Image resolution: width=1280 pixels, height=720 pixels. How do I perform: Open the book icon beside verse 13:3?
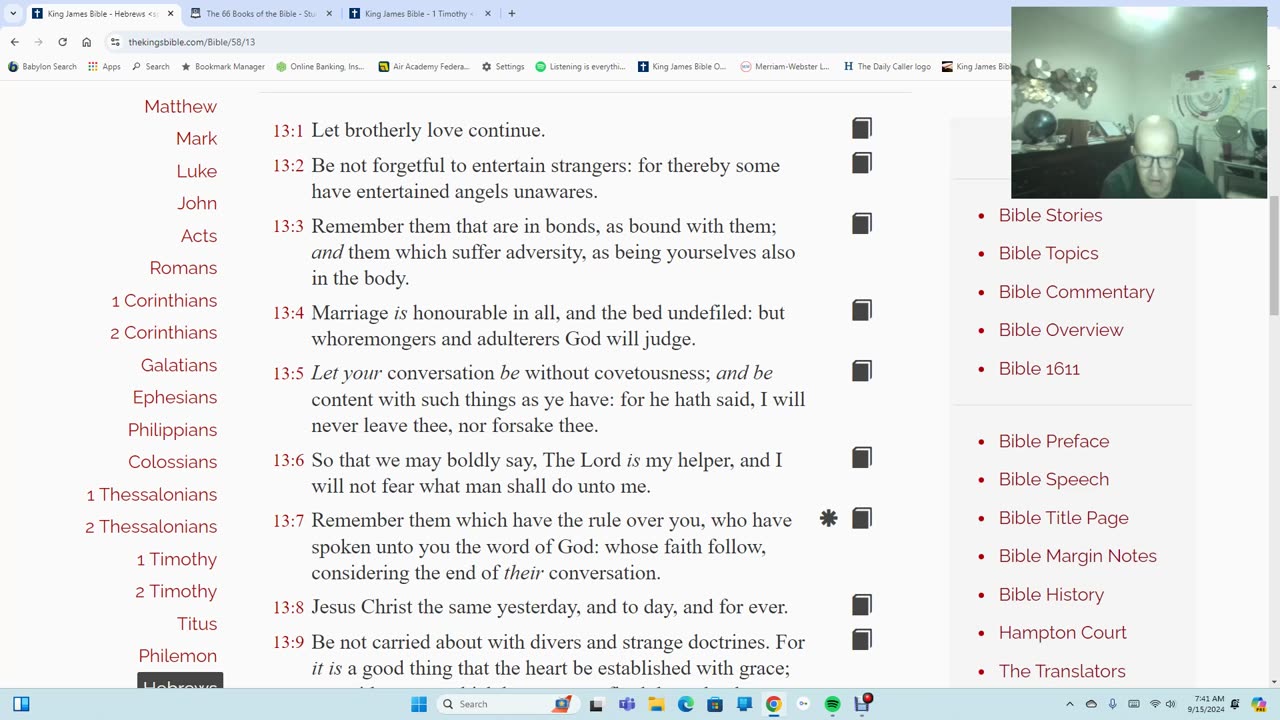click(862, 224)
